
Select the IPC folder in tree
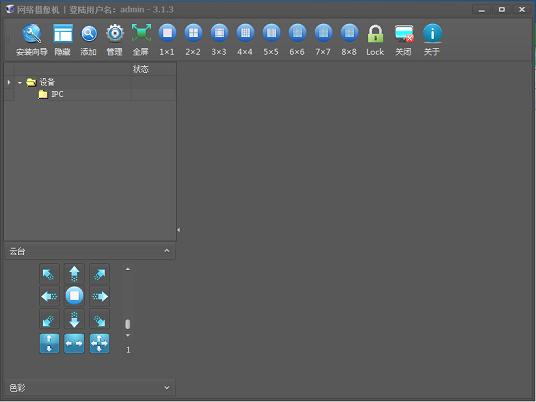(51, 94)
